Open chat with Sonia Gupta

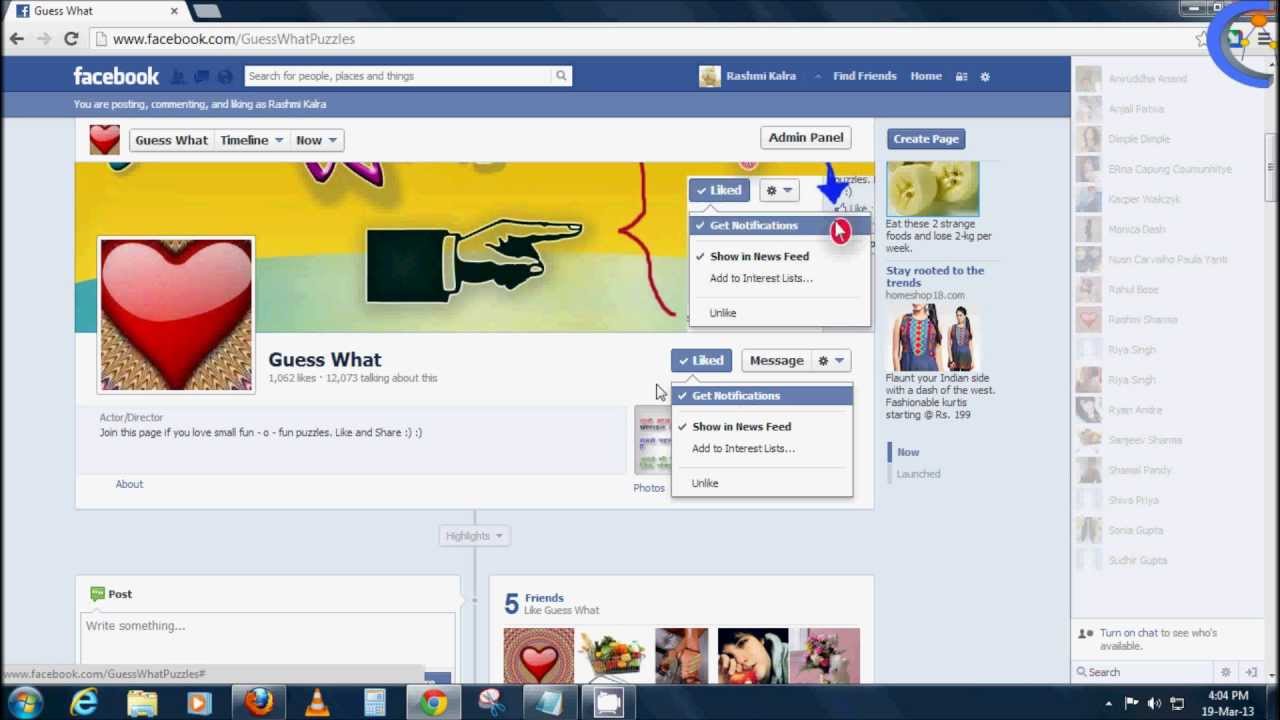coord(1135,530)
